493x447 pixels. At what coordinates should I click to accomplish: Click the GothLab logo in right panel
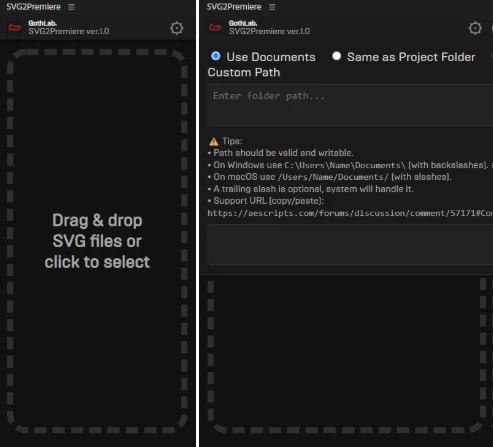point(215,27)
